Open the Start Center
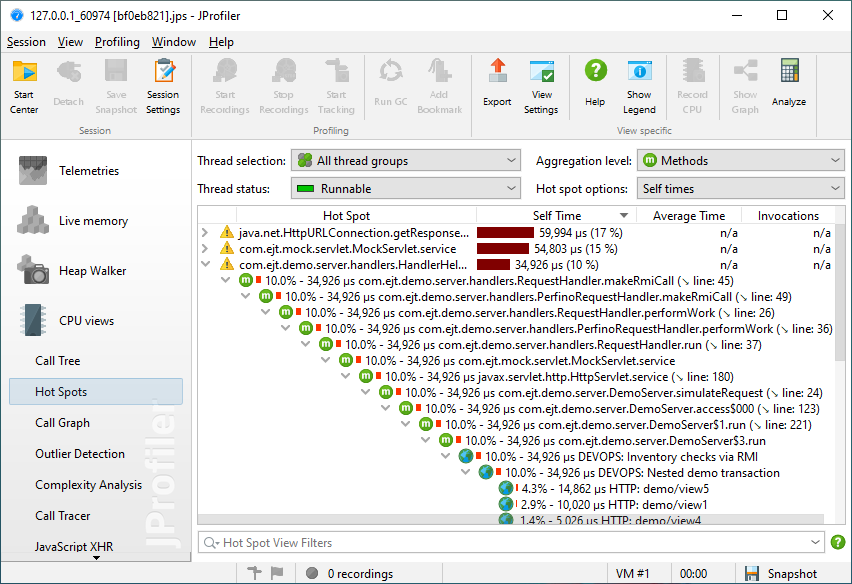This screenshot has width=852, height=584. 24,87
